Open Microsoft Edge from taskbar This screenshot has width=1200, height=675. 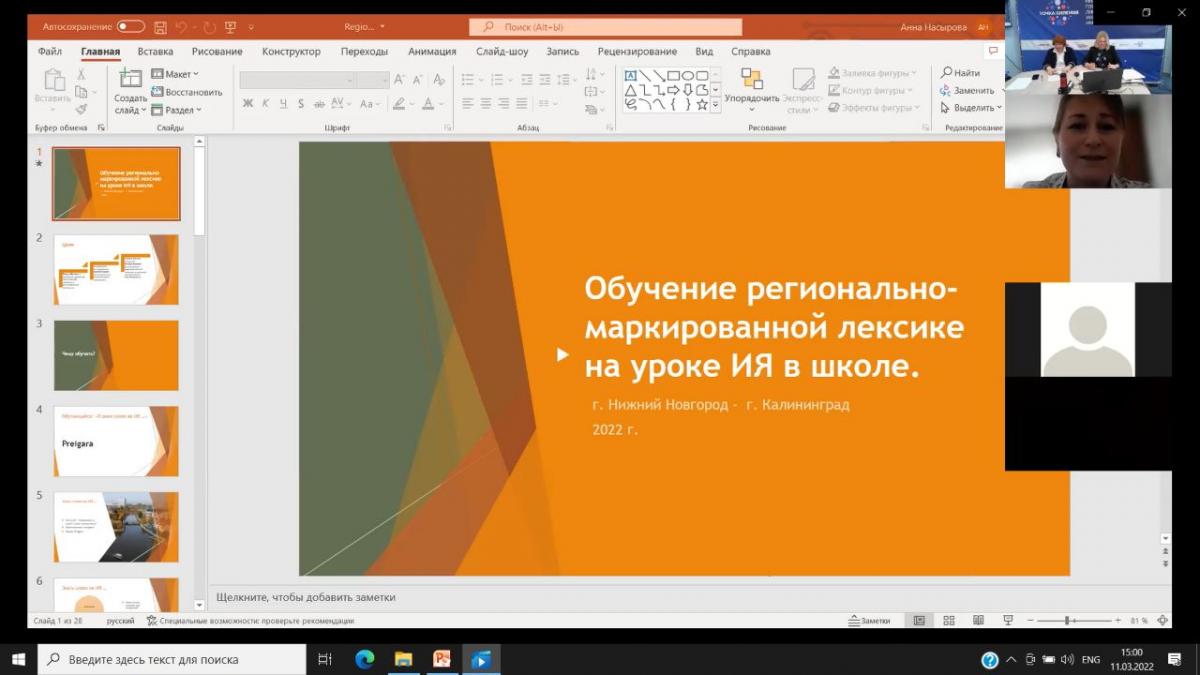pyautogui.click(x=365, y=659)
